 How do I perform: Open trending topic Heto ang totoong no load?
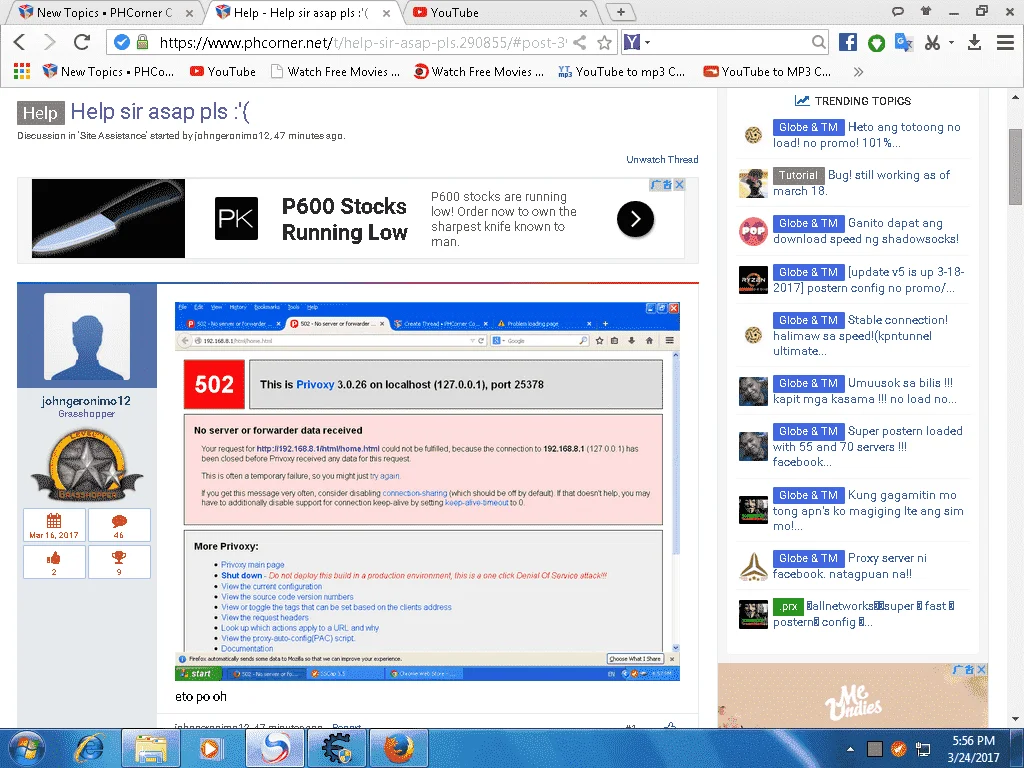(867, 135)
